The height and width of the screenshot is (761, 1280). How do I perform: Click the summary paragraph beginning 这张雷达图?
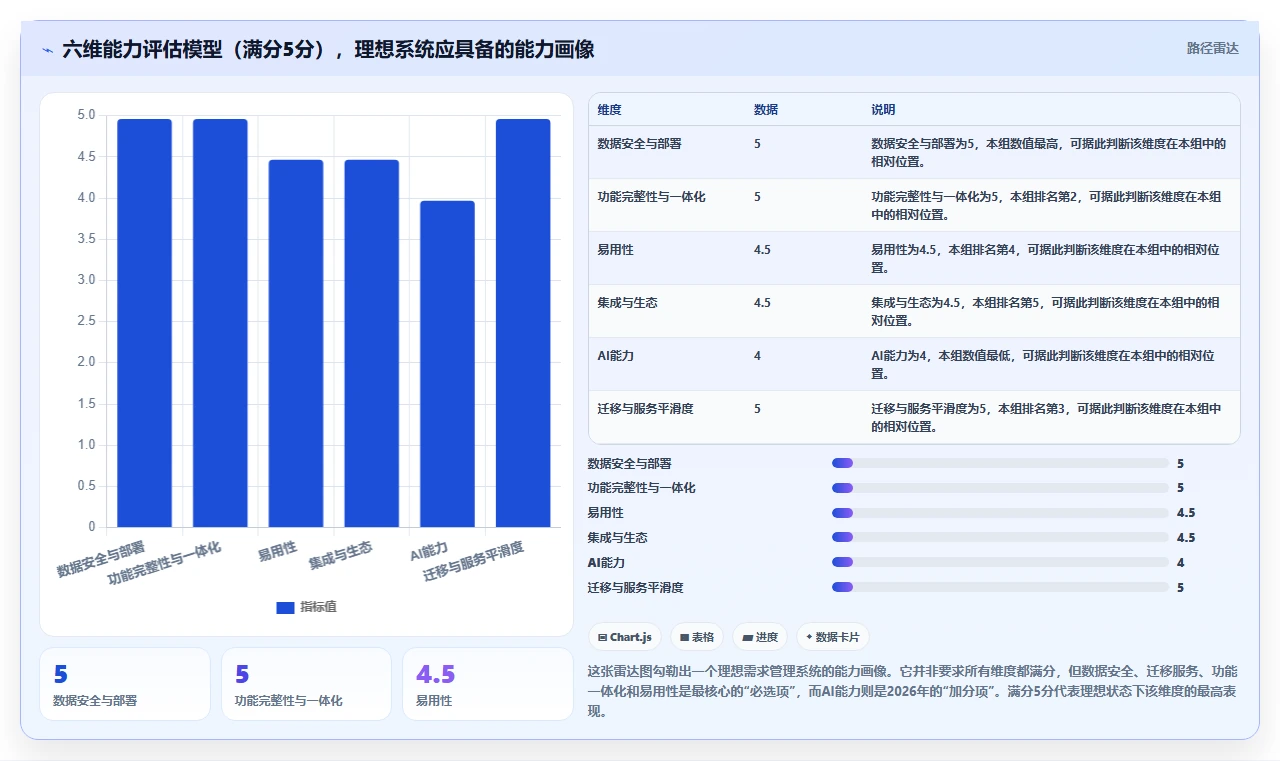tap(913, 692)
